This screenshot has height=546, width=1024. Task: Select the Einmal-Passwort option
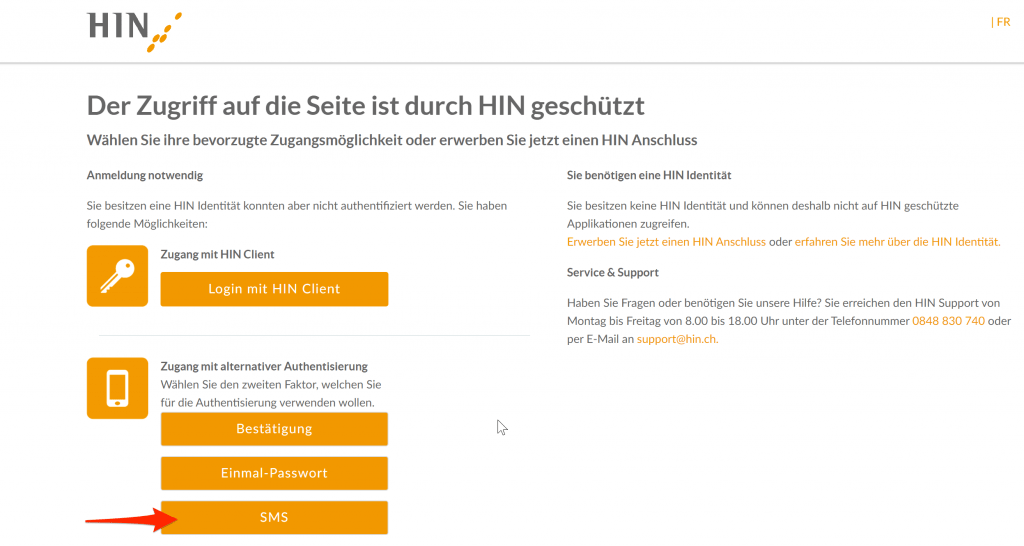click(x=274, y=473)
